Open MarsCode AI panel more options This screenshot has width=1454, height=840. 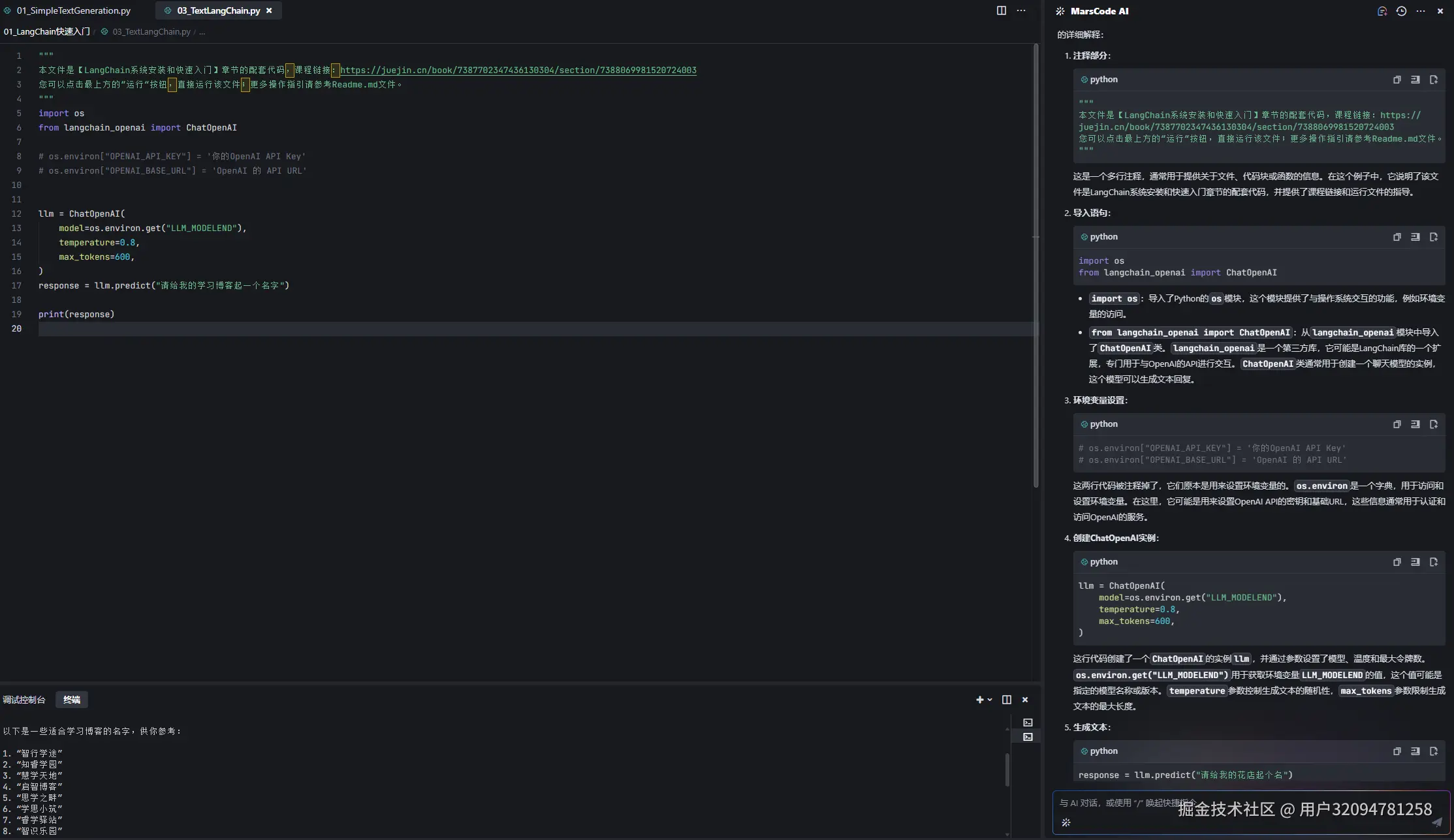click(x=1420, y=11)
